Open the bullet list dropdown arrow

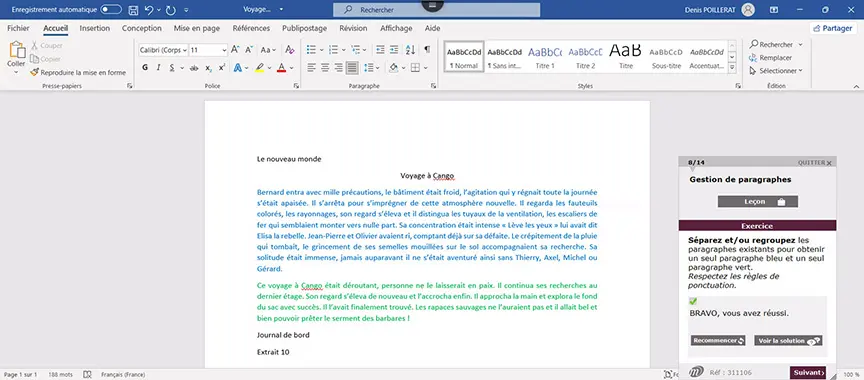pos(321,50)
